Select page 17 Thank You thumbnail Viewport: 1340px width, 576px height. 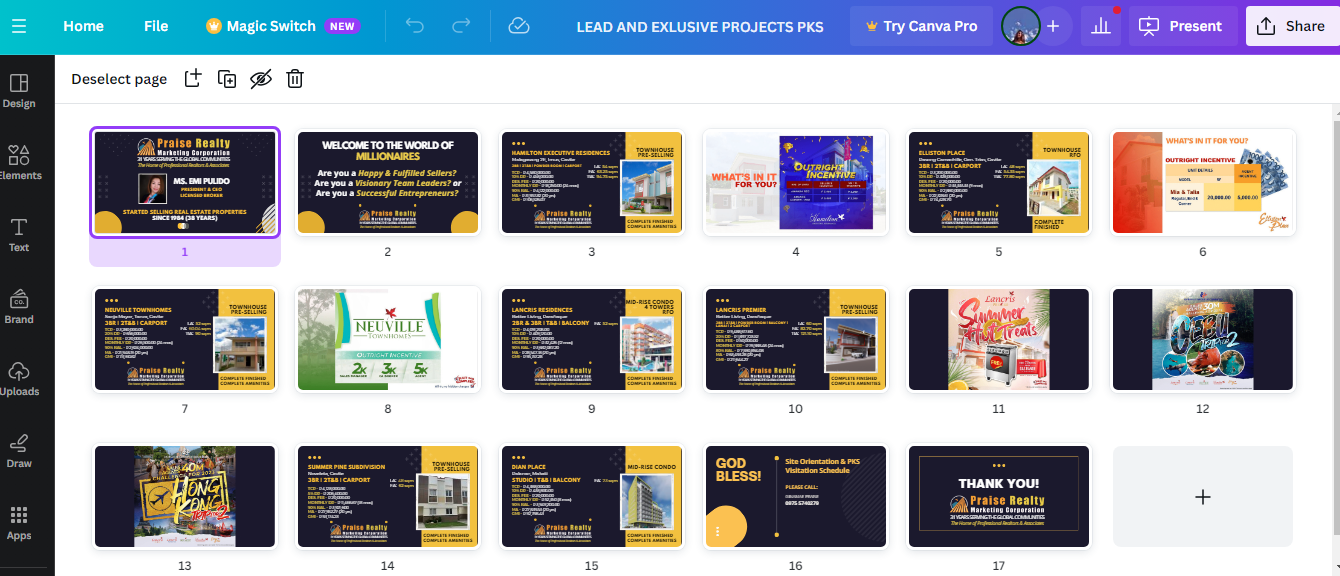point(999,496)
